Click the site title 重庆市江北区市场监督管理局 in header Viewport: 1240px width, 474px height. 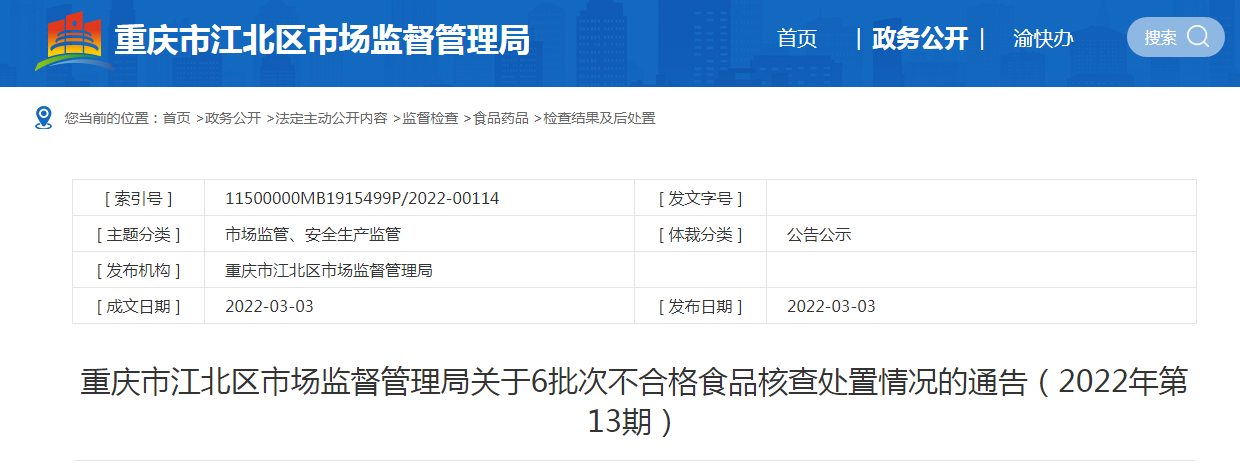point(322,41)
